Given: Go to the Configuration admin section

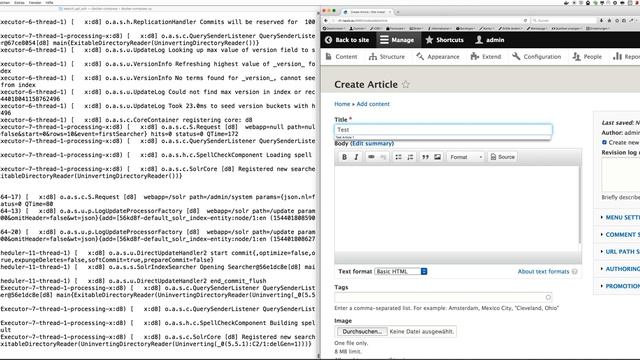Looking at the screenshot, I should pyautogui.click(x=537, y=57).
